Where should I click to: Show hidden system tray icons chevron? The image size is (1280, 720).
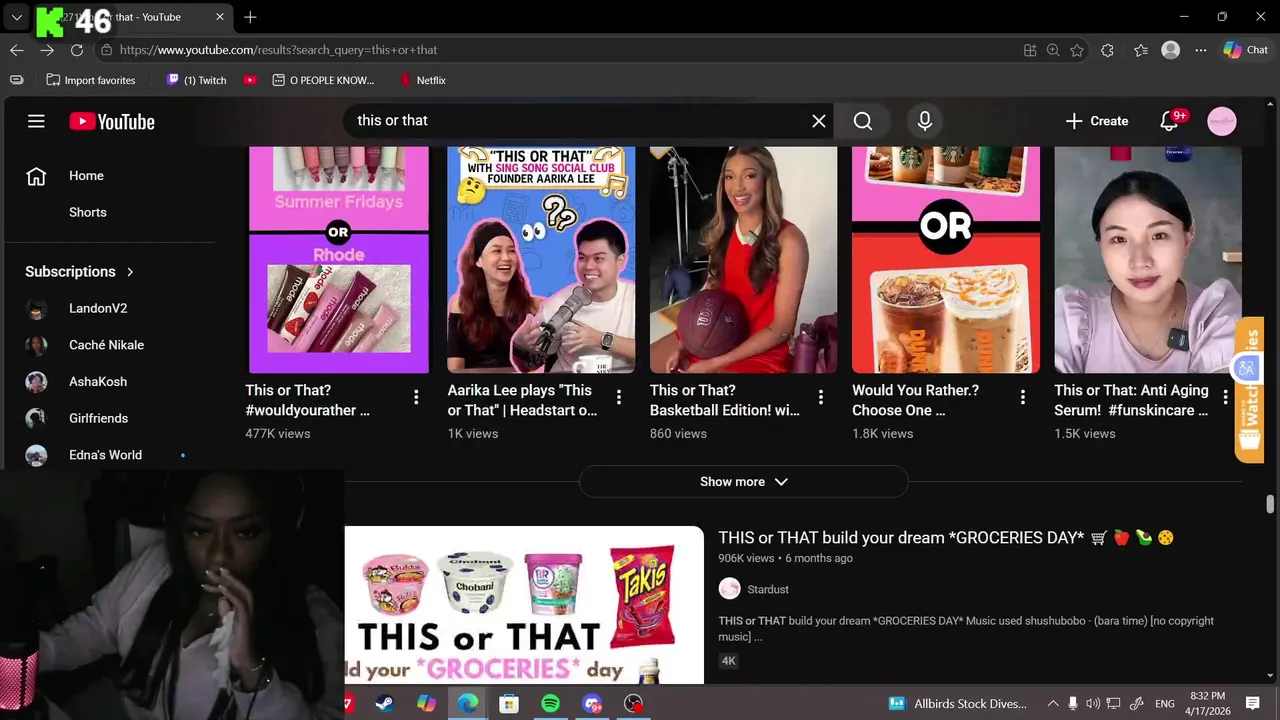pyautogui.click(x=1052, y=704)
